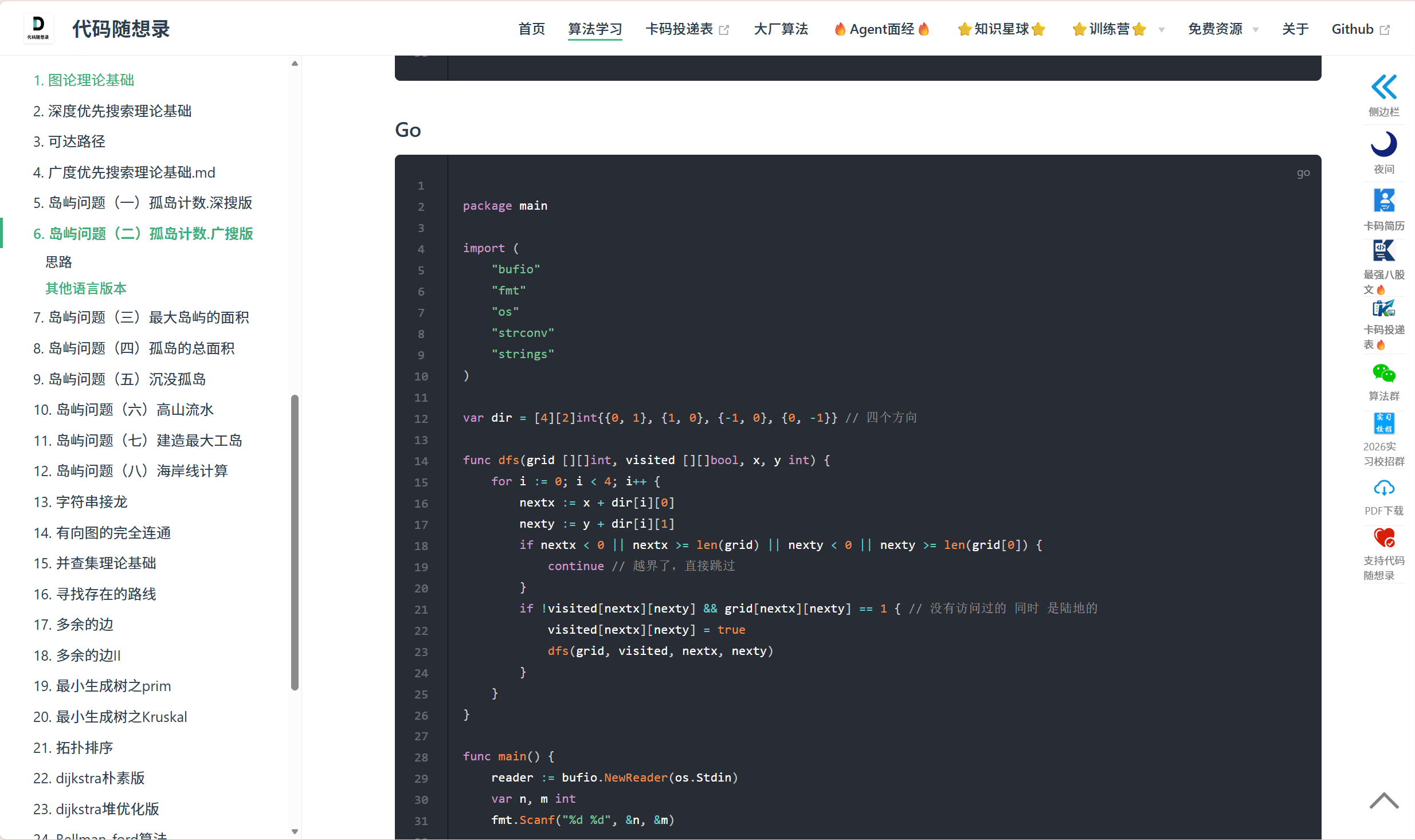The height and width of the screenshot is (840, 1415).
Task: Open 5. 岛屿问题（一）孤岛计数.深搜版
Action: (143, 203)
